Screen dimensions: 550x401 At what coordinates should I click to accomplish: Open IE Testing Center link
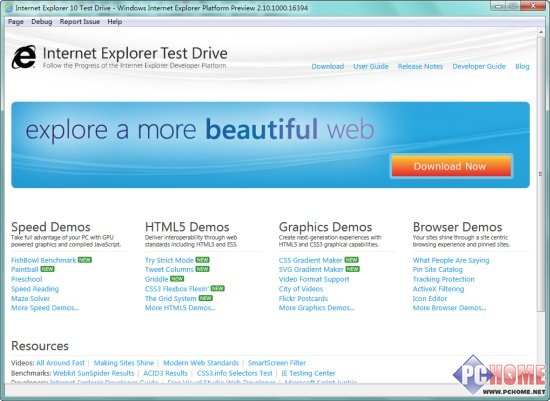pyautogui.click(x=308, y=373)
